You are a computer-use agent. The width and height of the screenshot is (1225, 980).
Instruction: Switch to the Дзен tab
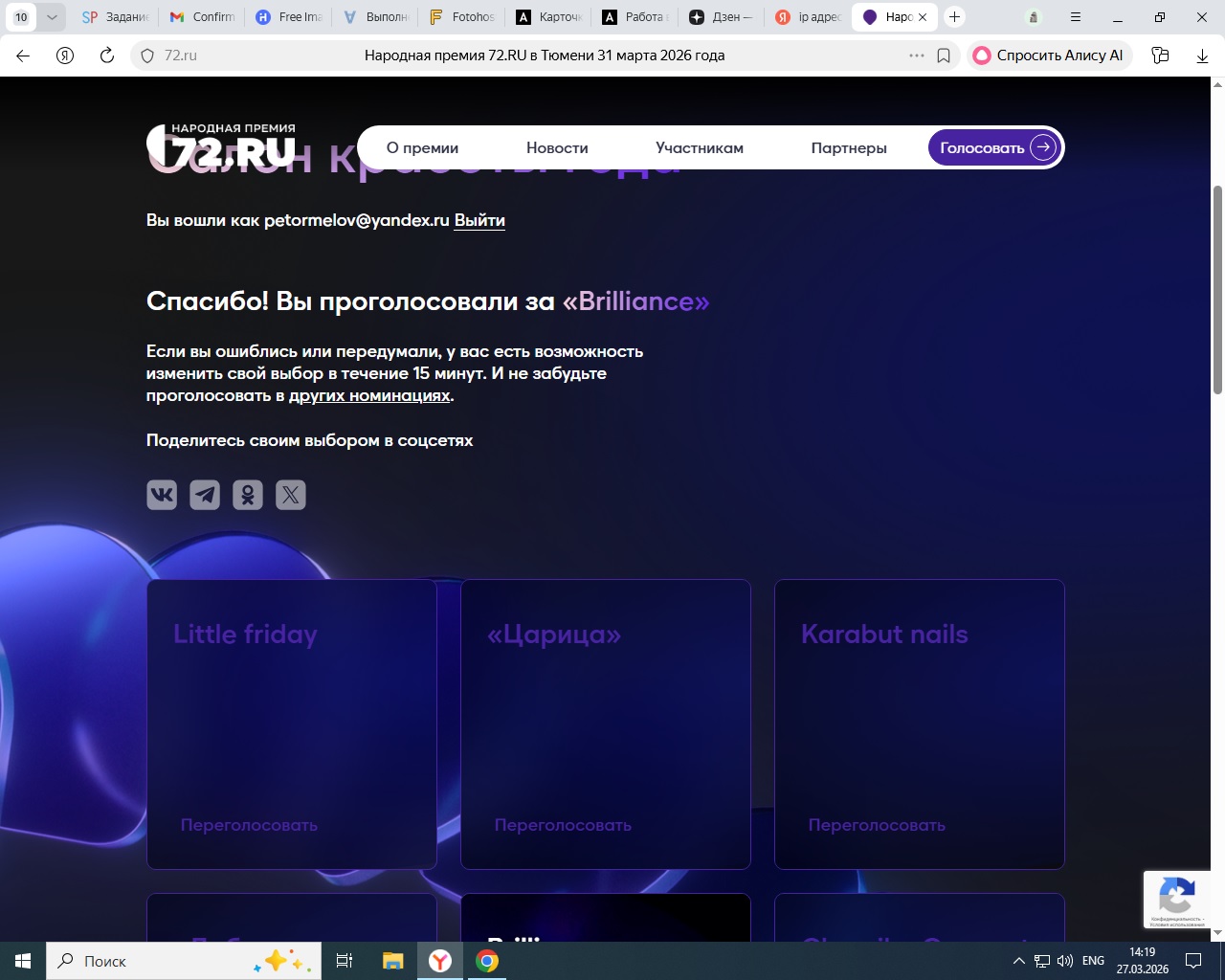(x=723, y=17)
